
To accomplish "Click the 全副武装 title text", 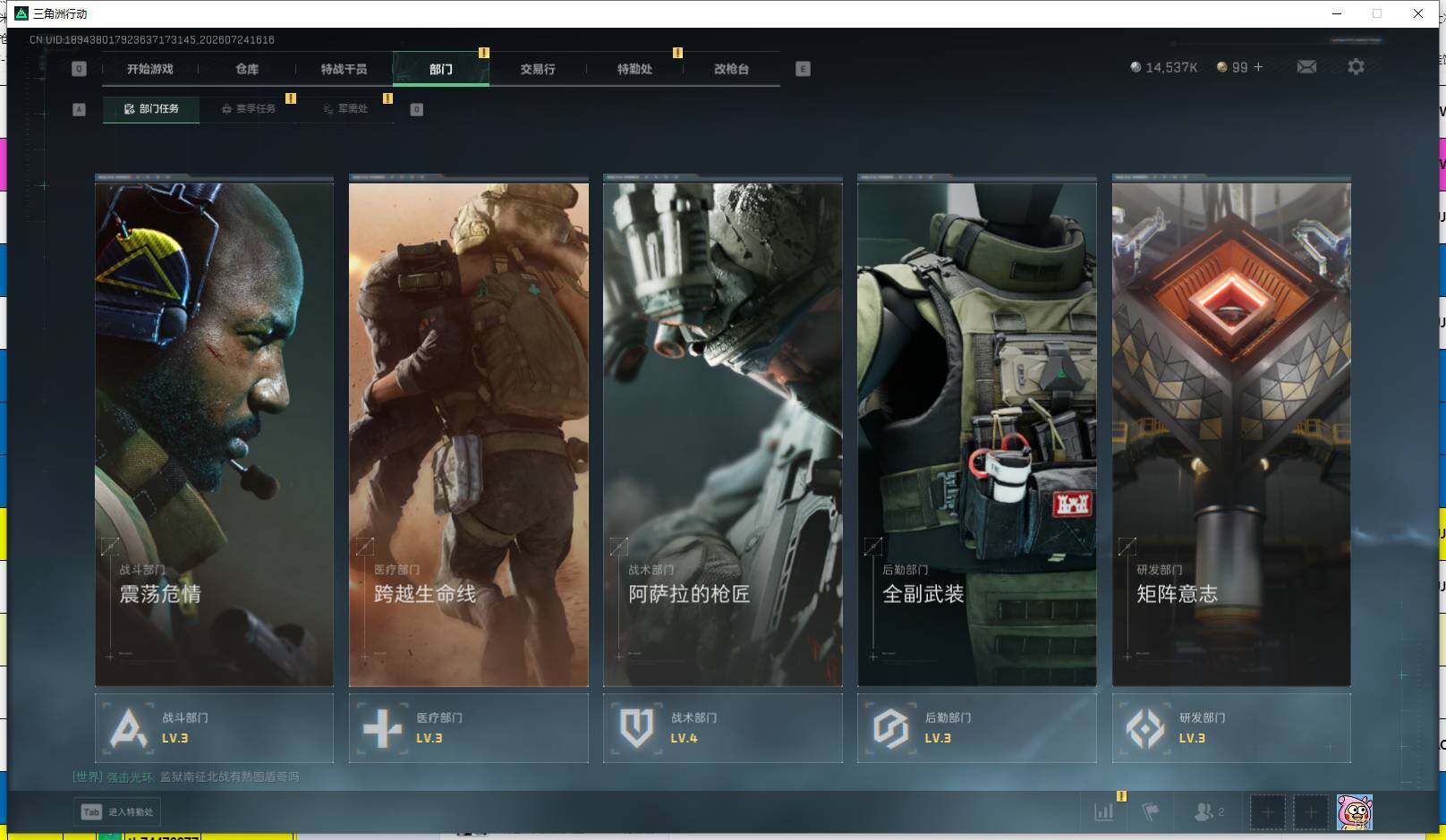I will [923, 594].
